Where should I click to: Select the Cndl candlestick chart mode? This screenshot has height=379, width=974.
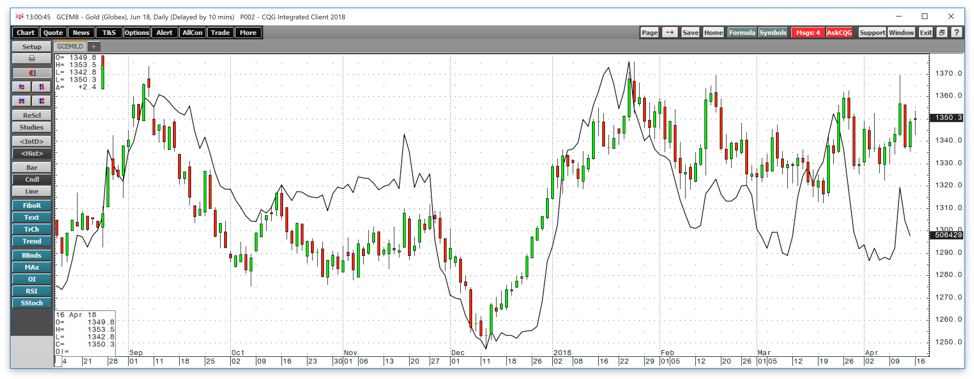[32, 180]
